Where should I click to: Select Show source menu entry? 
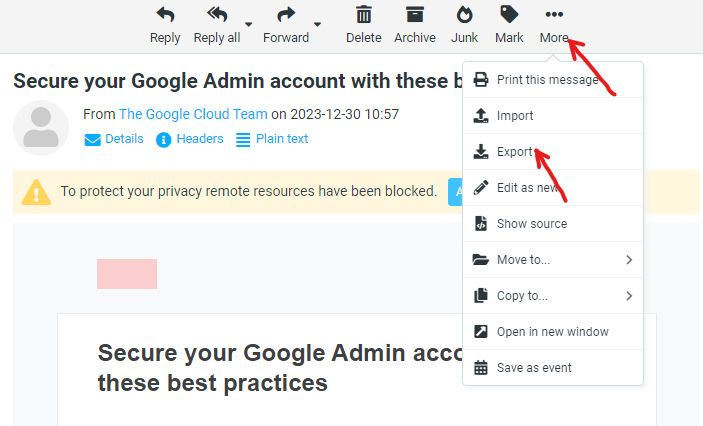coord(553,223)
